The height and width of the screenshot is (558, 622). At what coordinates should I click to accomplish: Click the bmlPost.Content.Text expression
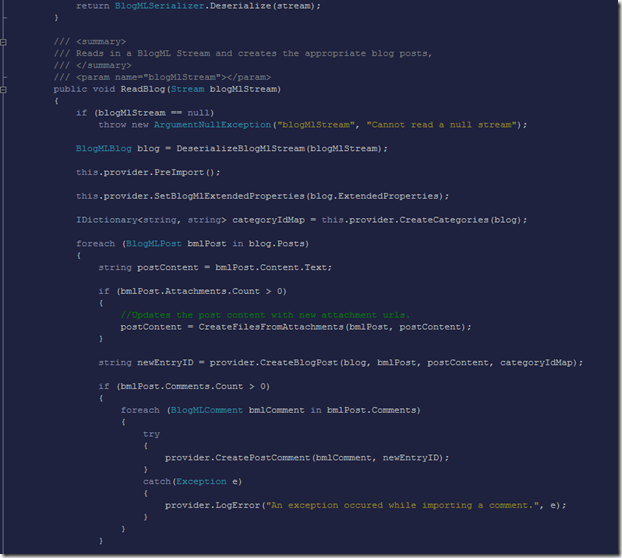(271, 268)
